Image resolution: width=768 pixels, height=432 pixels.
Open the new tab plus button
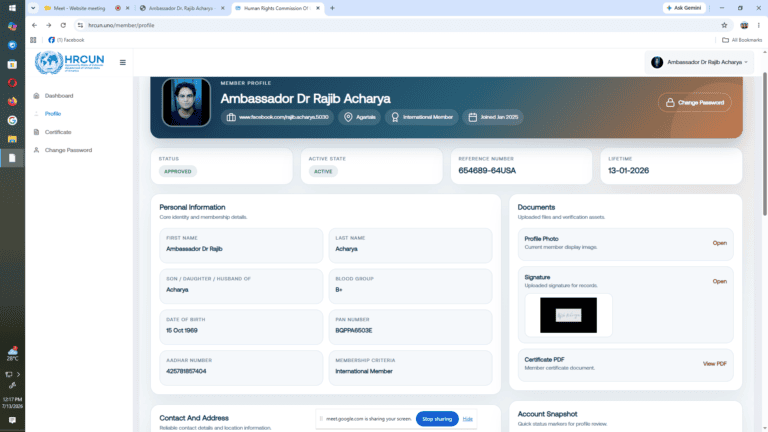(332, 8)
